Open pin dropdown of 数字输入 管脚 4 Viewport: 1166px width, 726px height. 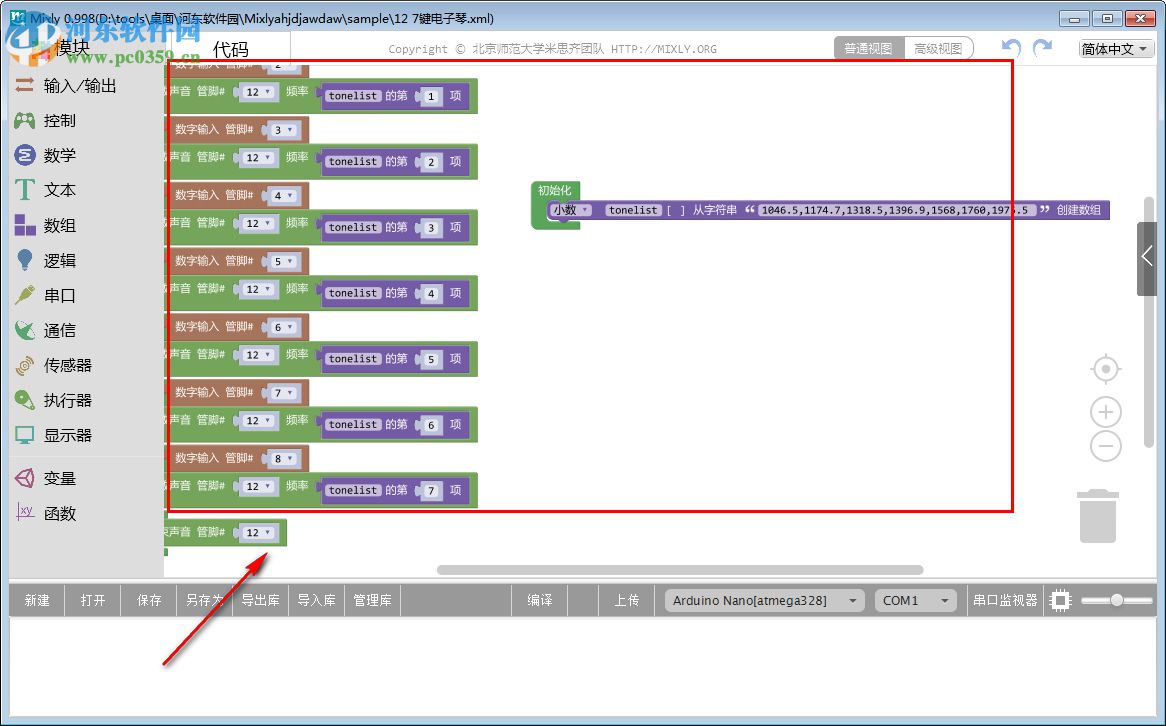(x=283, y=196)
